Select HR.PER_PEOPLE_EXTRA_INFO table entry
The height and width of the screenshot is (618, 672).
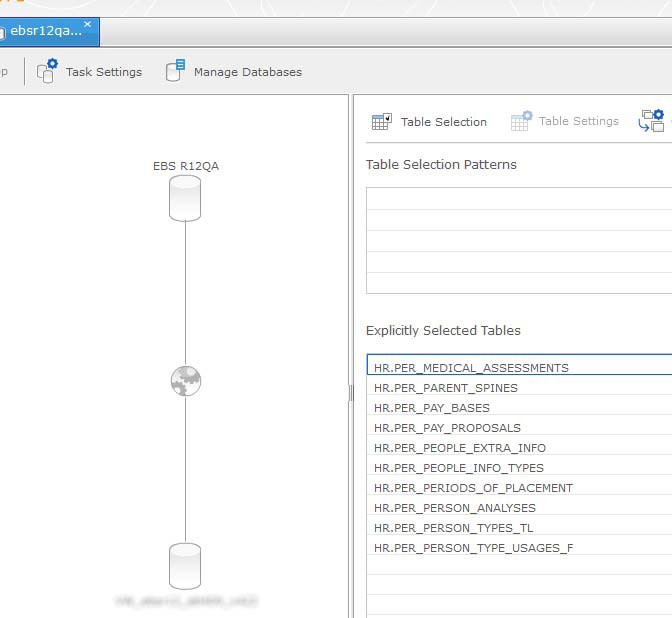click(x=459, y=448)
